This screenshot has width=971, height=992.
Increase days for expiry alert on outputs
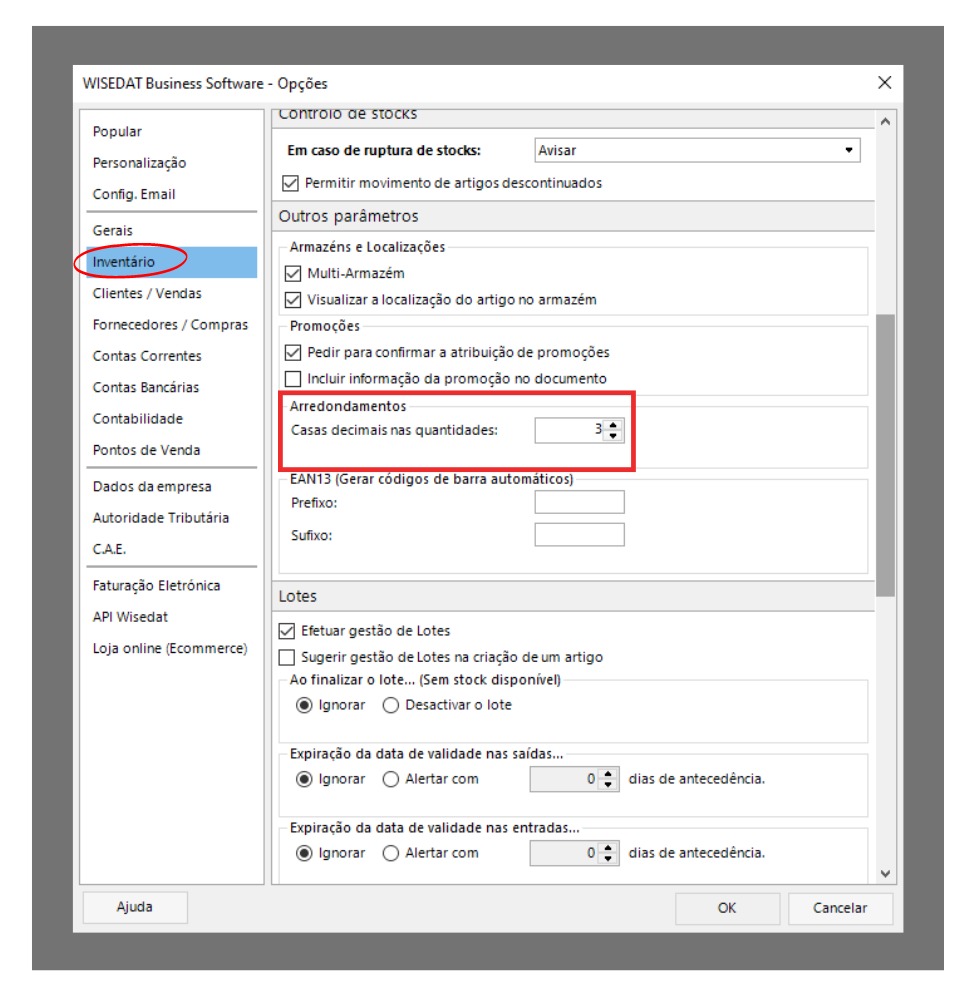click(608, 774)
